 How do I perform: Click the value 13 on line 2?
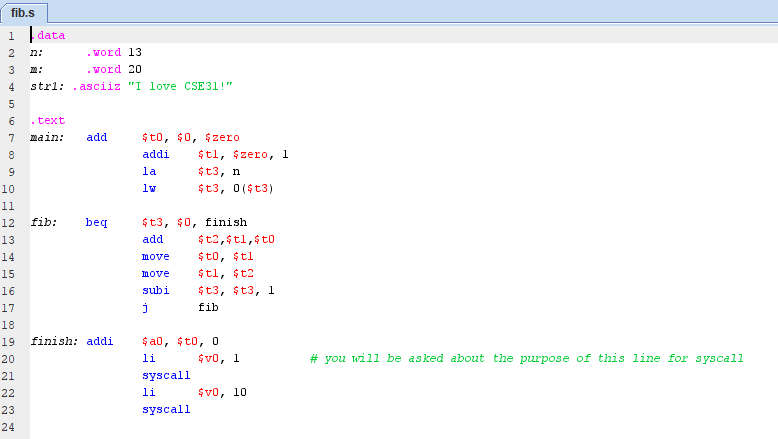pos(135,53)
